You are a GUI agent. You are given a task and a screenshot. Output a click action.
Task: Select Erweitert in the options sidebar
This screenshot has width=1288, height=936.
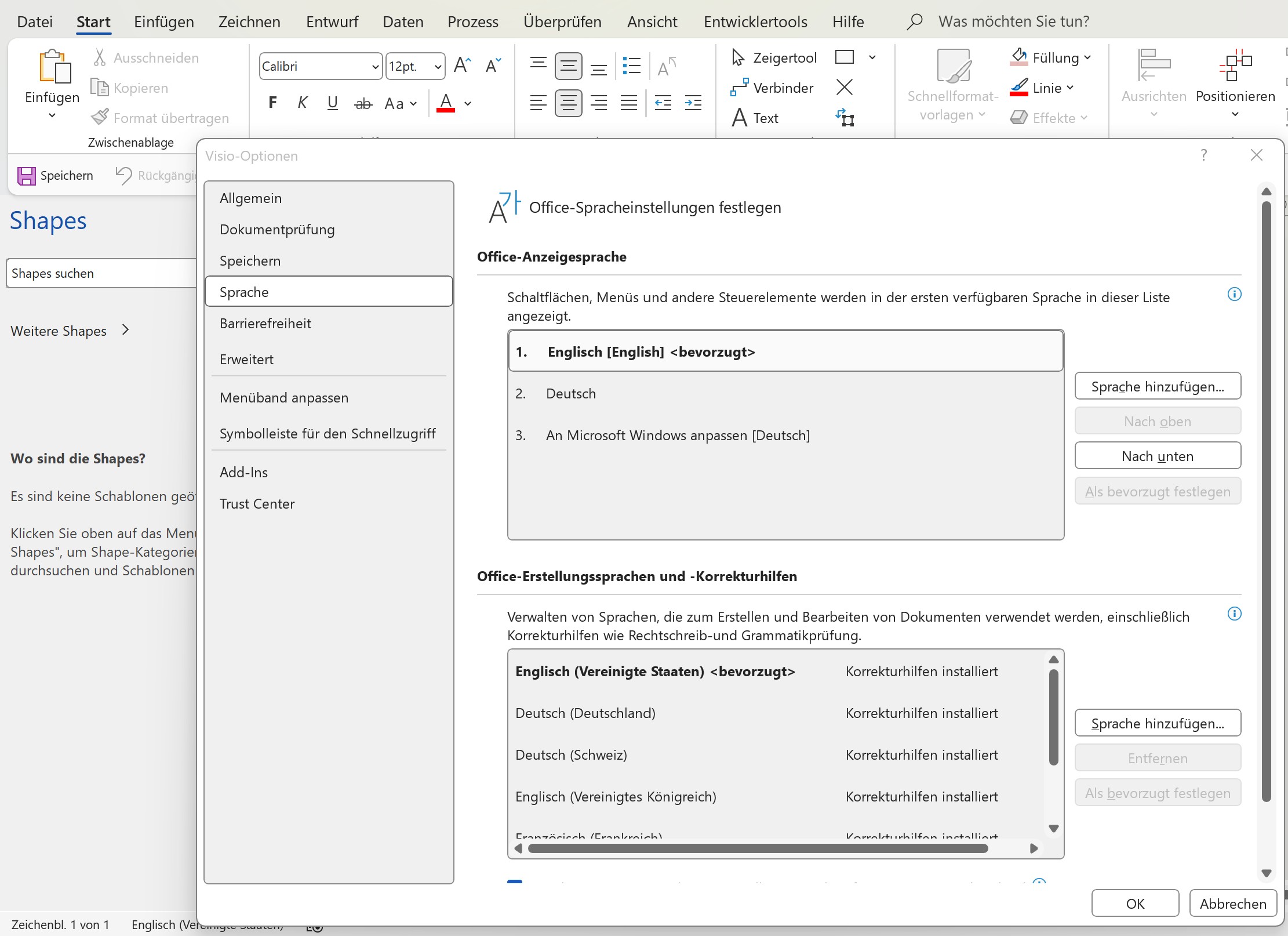point(246,360)
